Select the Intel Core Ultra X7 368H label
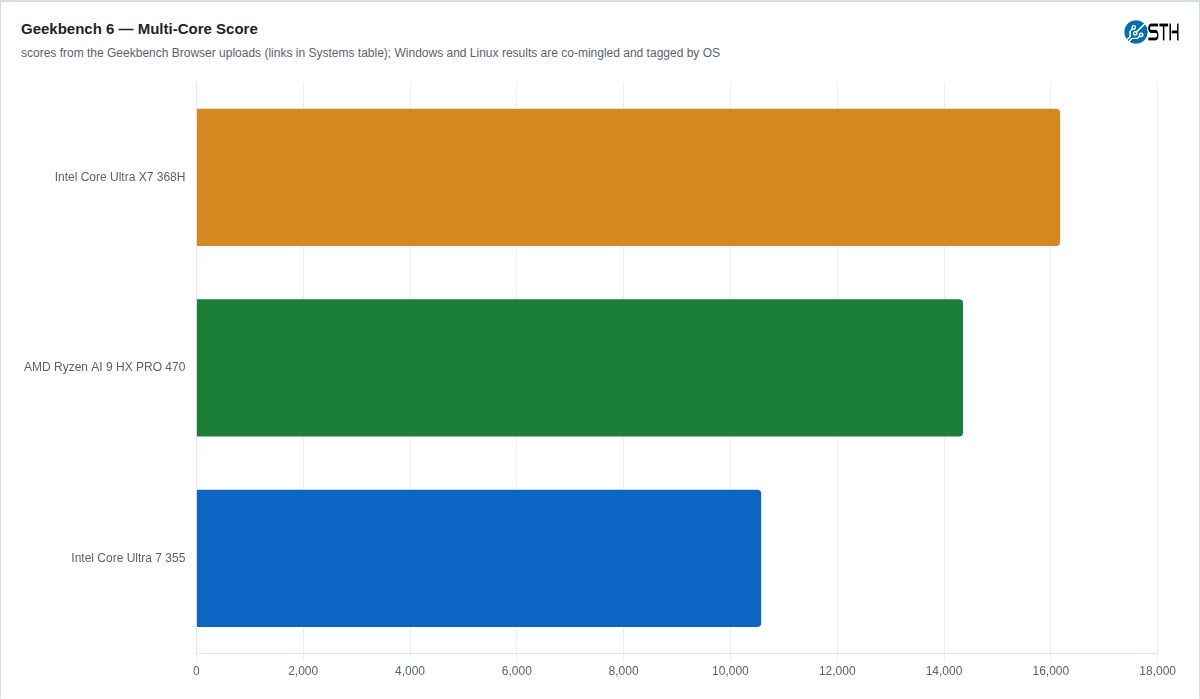Viewport: 1200px width, 699px height. (x=120, y=177)
